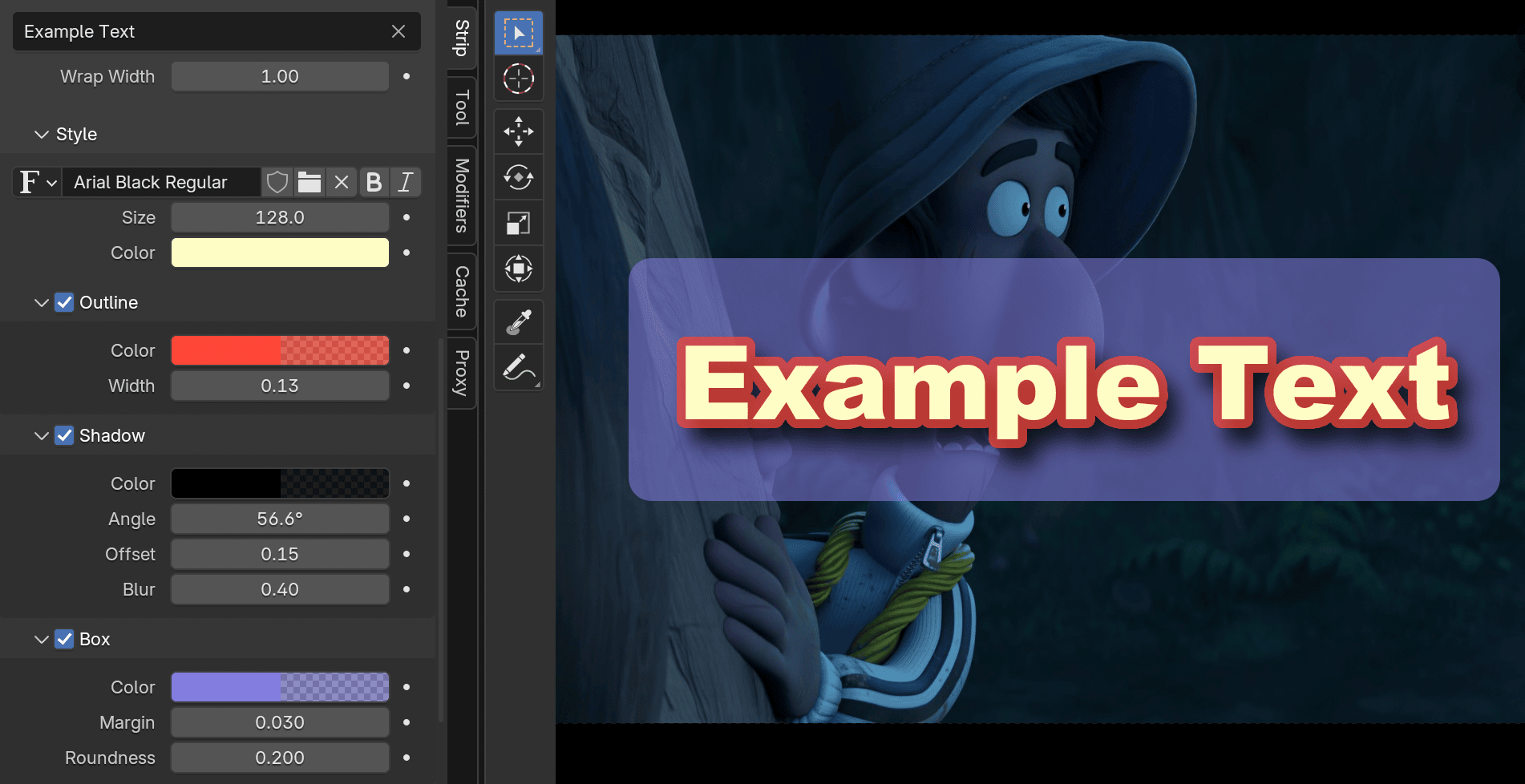1525x784 pixels.
Task: Select the Move tool in the preview toolbar
Action: pyautogui.click(x=519, y=131)
